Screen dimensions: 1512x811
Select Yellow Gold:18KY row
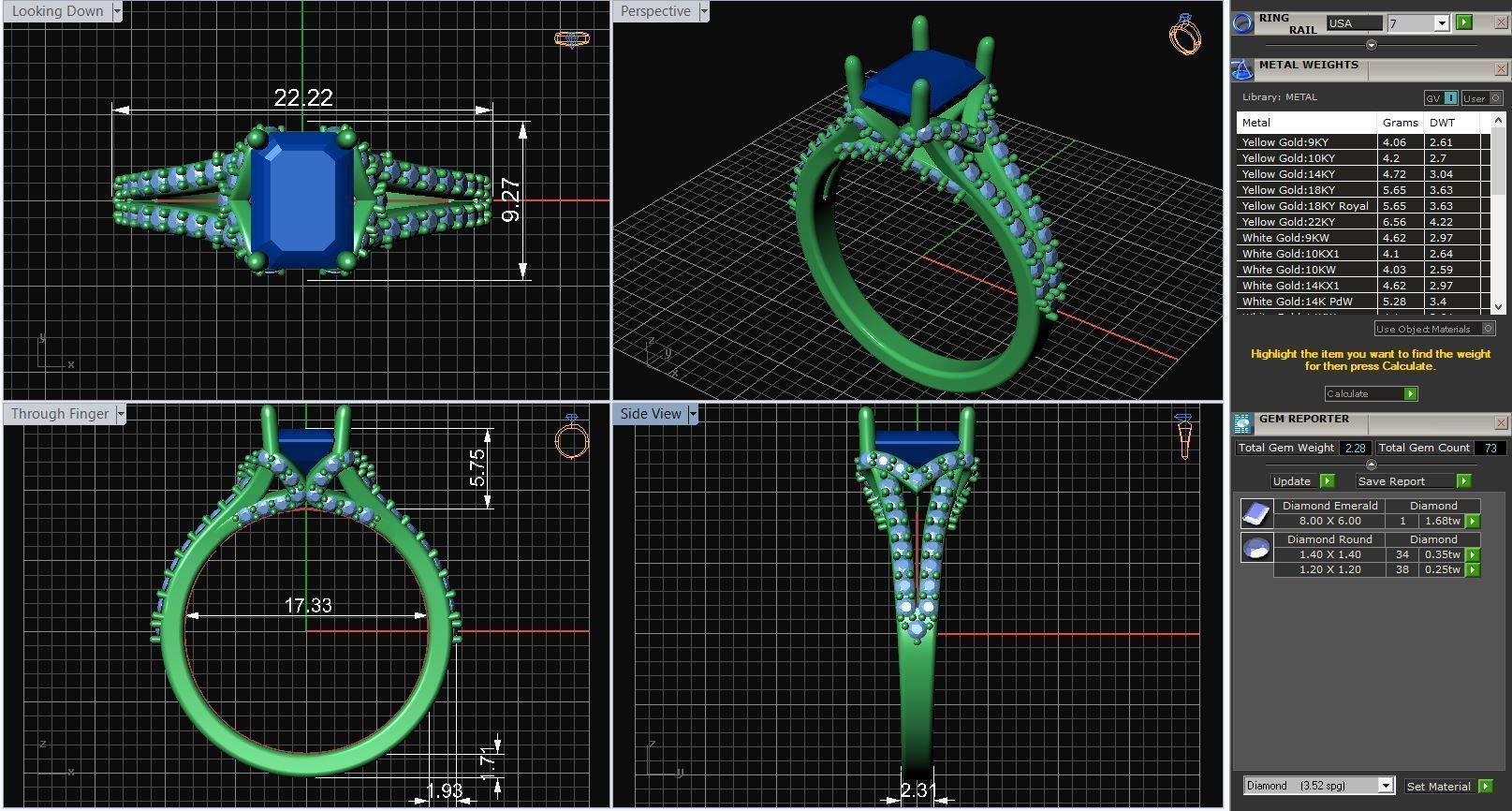click(x=1364, y=190)
